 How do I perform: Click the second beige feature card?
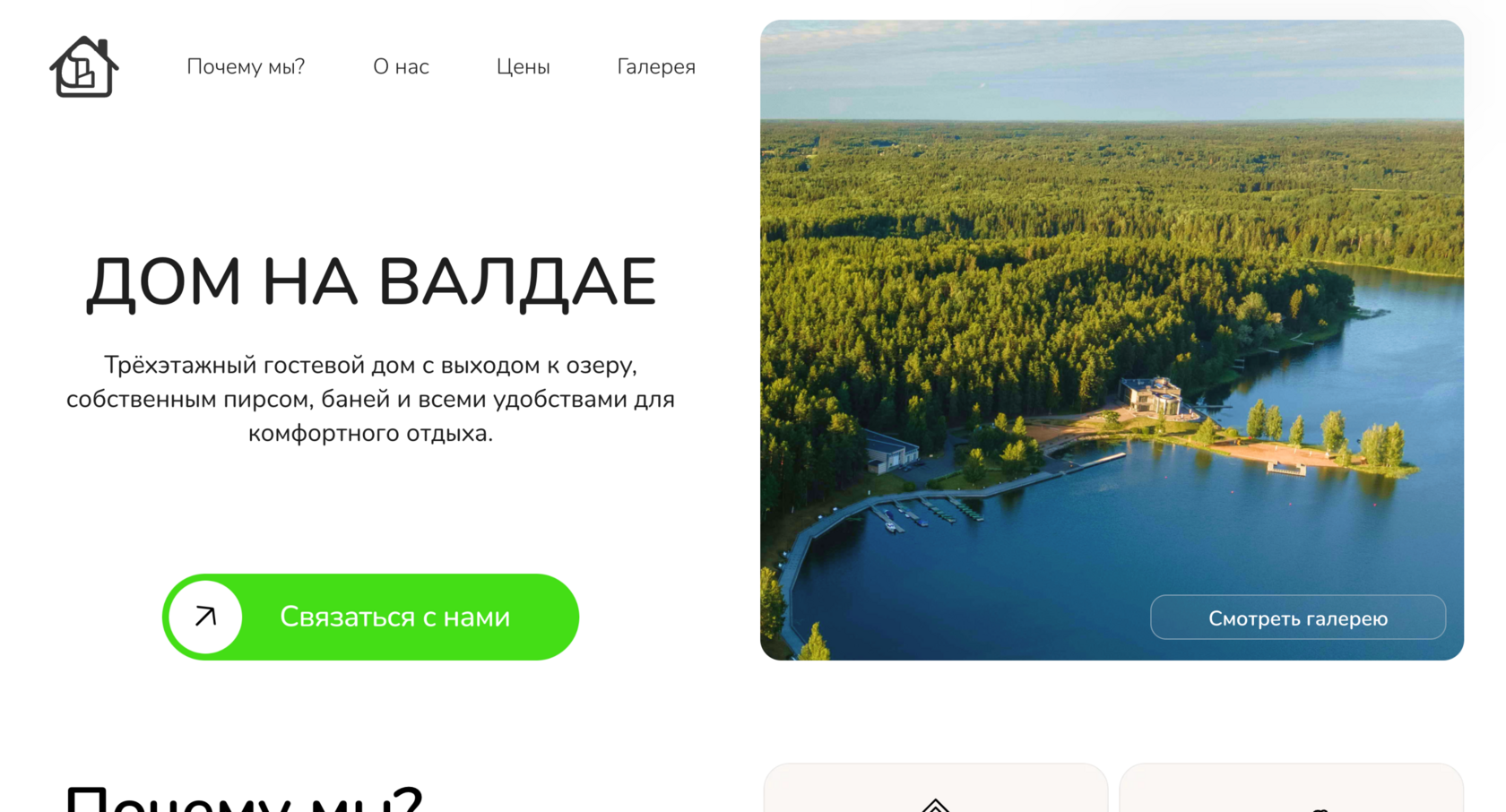[x=1292, y=789]
